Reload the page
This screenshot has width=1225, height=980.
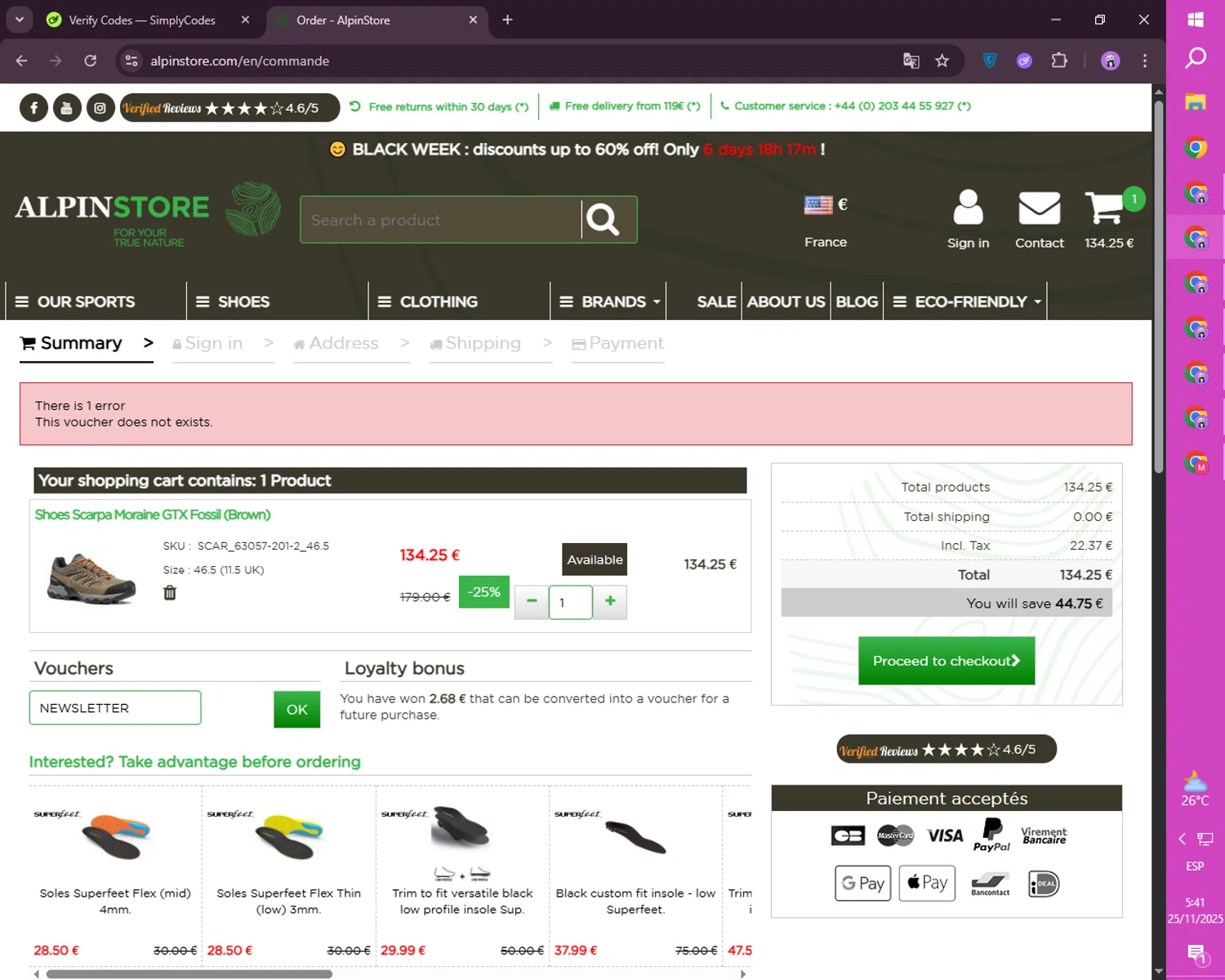[91, 60]
